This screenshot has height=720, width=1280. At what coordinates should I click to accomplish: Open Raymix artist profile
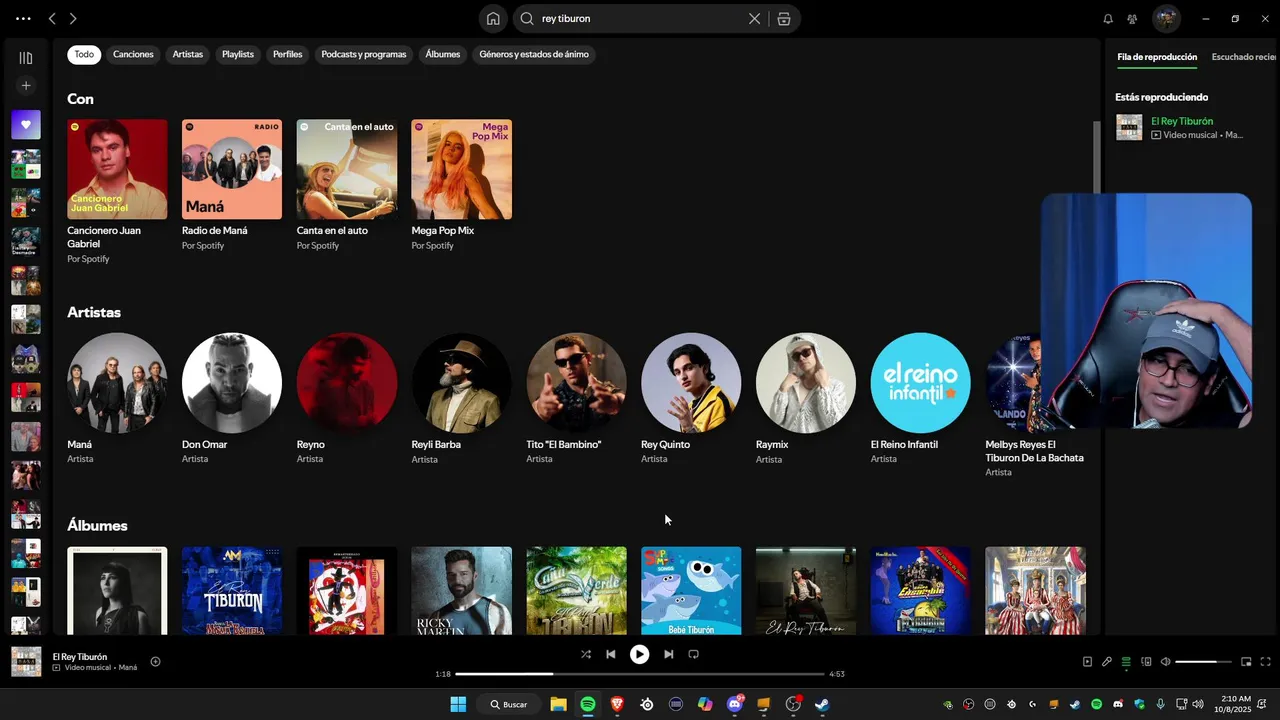click(806, 383)
